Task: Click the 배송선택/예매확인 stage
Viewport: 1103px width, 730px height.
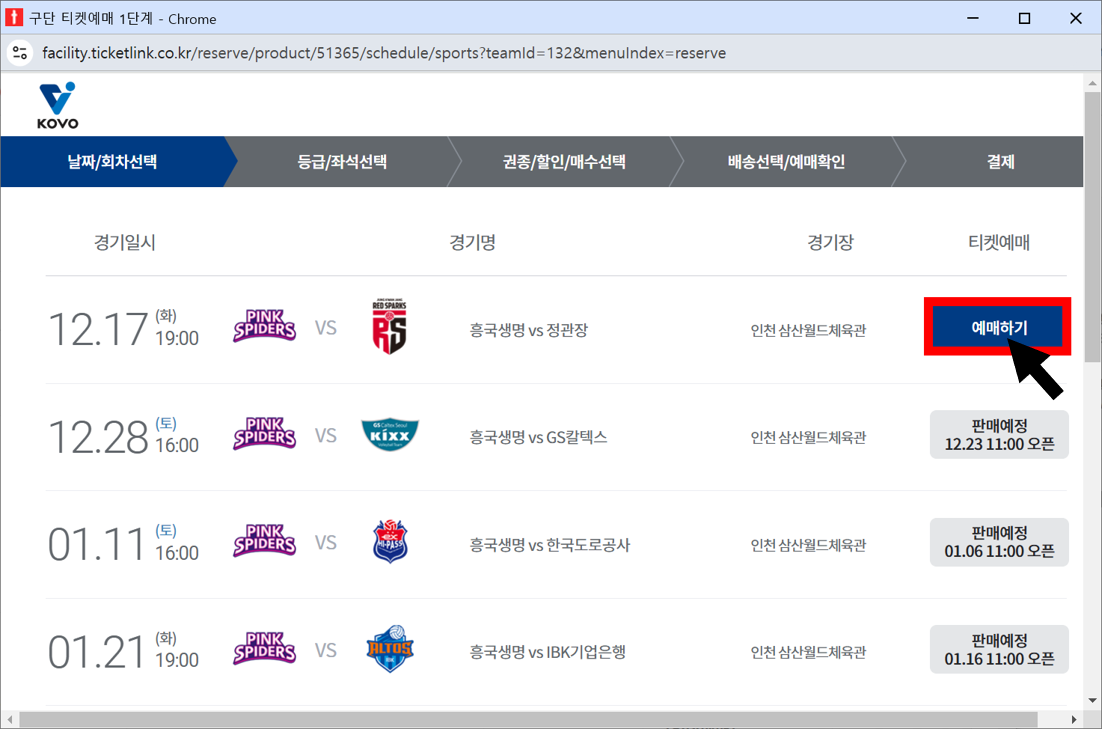Action: pos(787,161)
